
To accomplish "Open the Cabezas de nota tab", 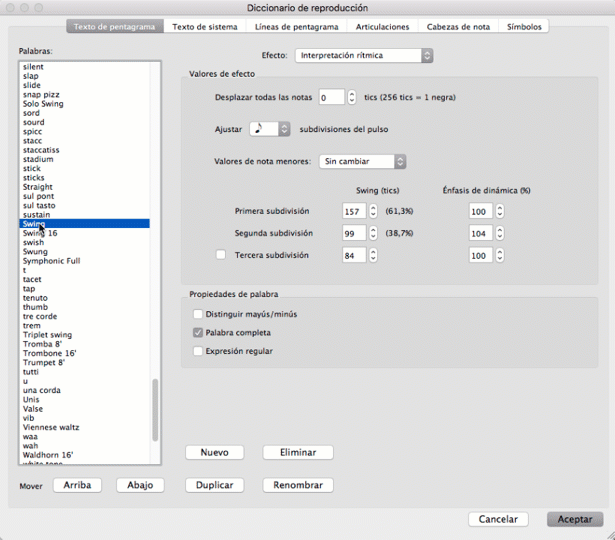I will 458,27.
